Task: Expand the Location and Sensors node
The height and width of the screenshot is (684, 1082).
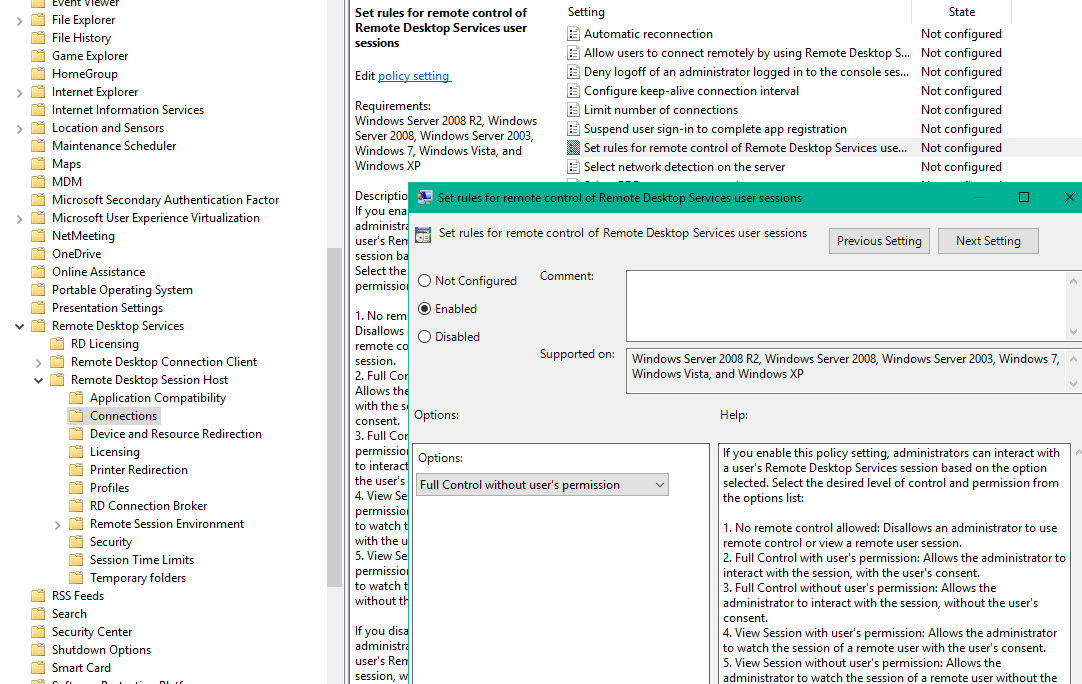Action: point(19,128)
